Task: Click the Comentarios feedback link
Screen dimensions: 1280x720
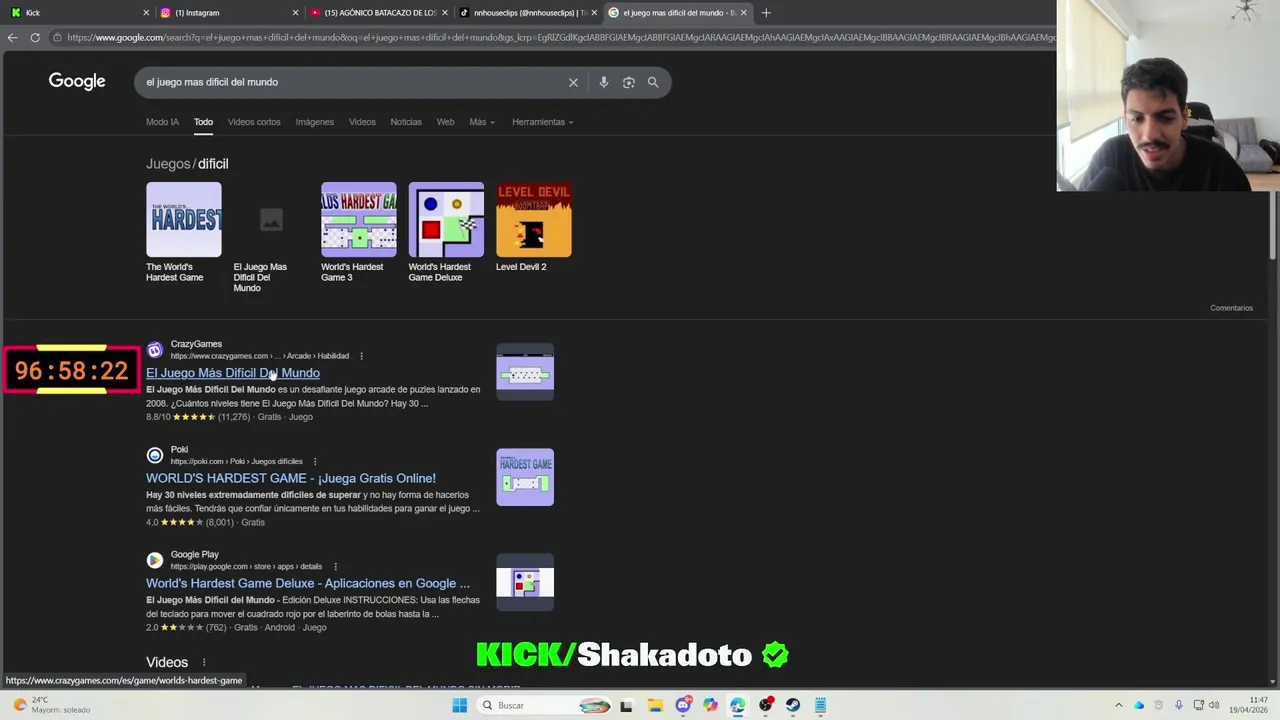Action: 1231,308
